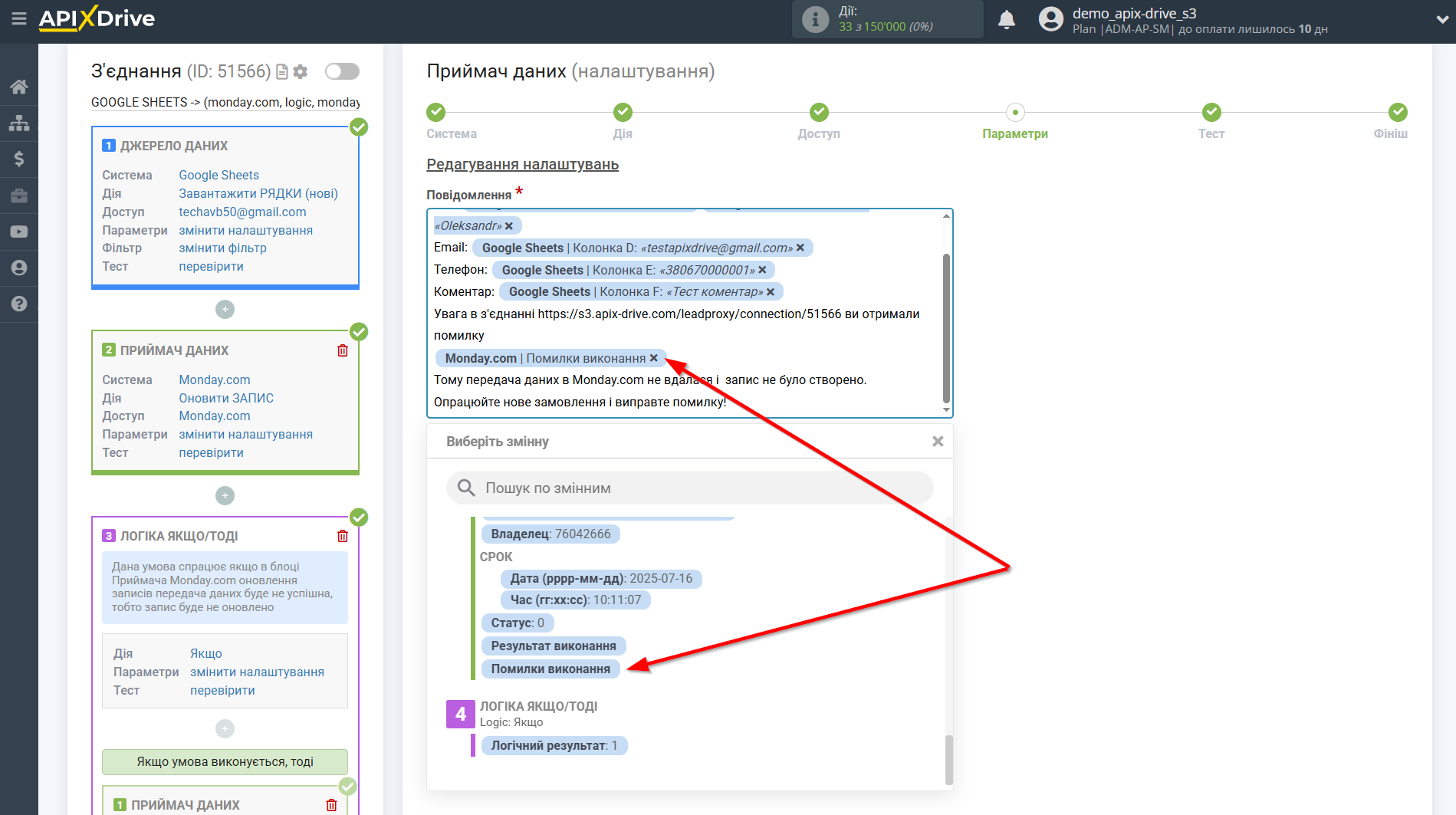Select Результат виконання variable
The width and height of the screenshot is (1456, 815).
click(x=554, y=646)
